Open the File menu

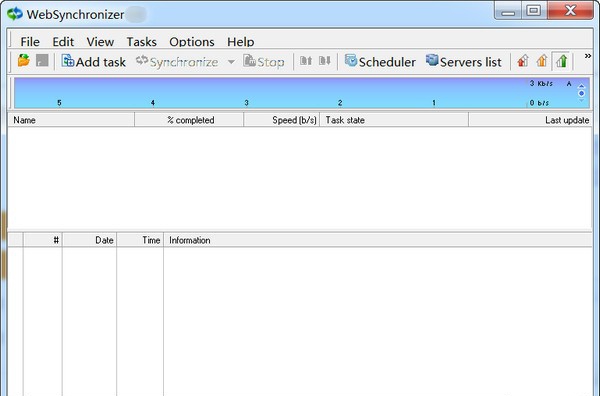[x=30, y=42]
